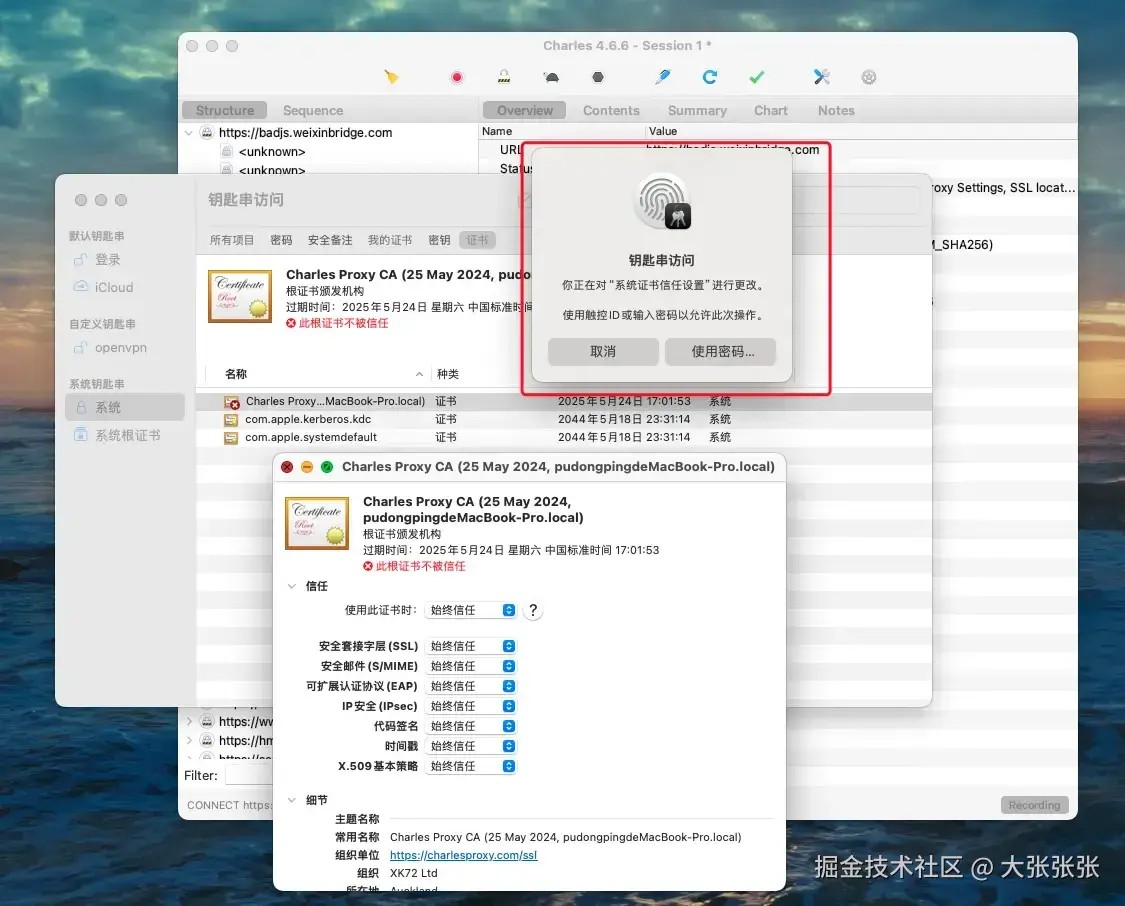Collapse the 信任 section disclosure triangle
Viewport: 1125px width, 906px height.
[292, 586]
